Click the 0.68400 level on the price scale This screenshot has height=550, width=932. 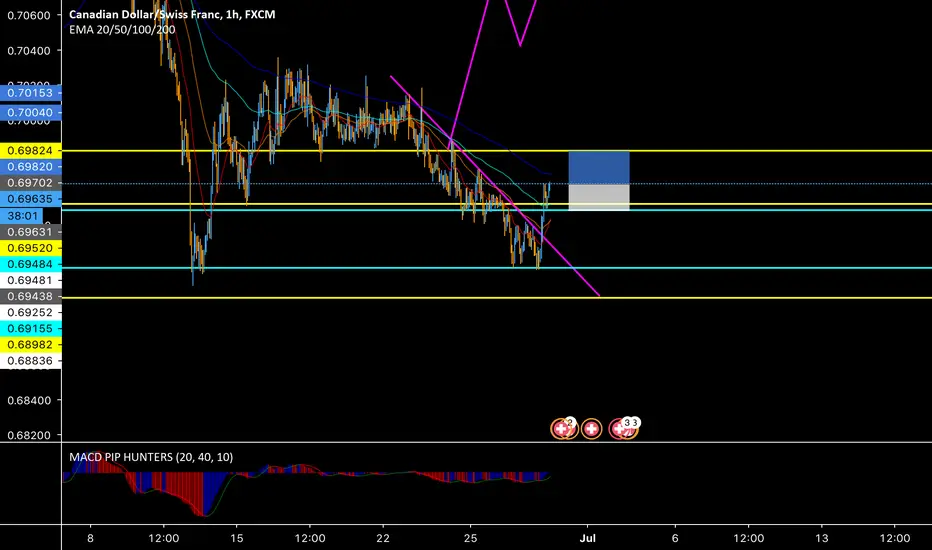point(29,400)
